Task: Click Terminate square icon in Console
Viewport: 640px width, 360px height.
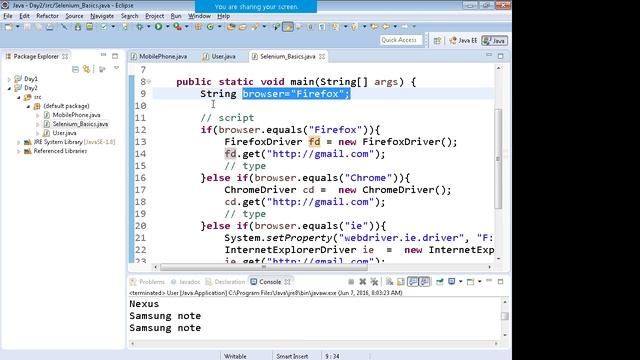Action: (x=351, y=282)
